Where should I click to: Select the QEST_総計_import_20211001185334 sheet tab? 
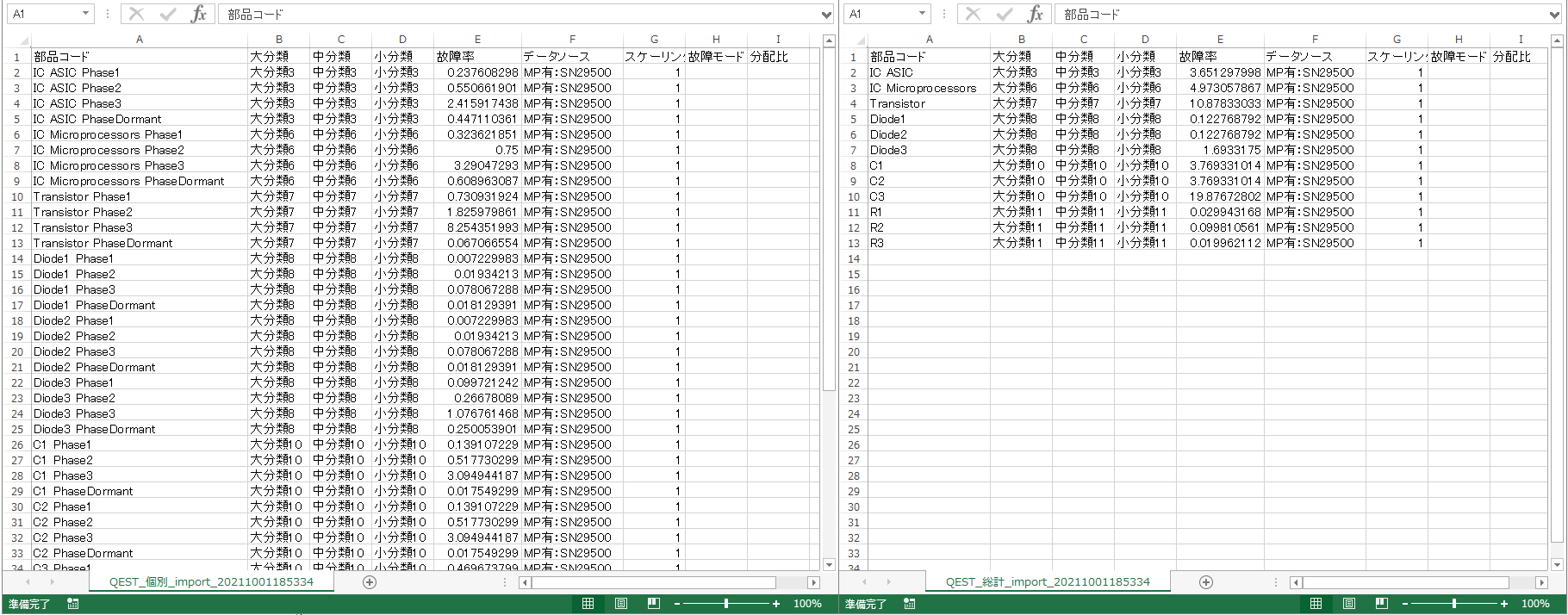click(x=1048, y=582)
